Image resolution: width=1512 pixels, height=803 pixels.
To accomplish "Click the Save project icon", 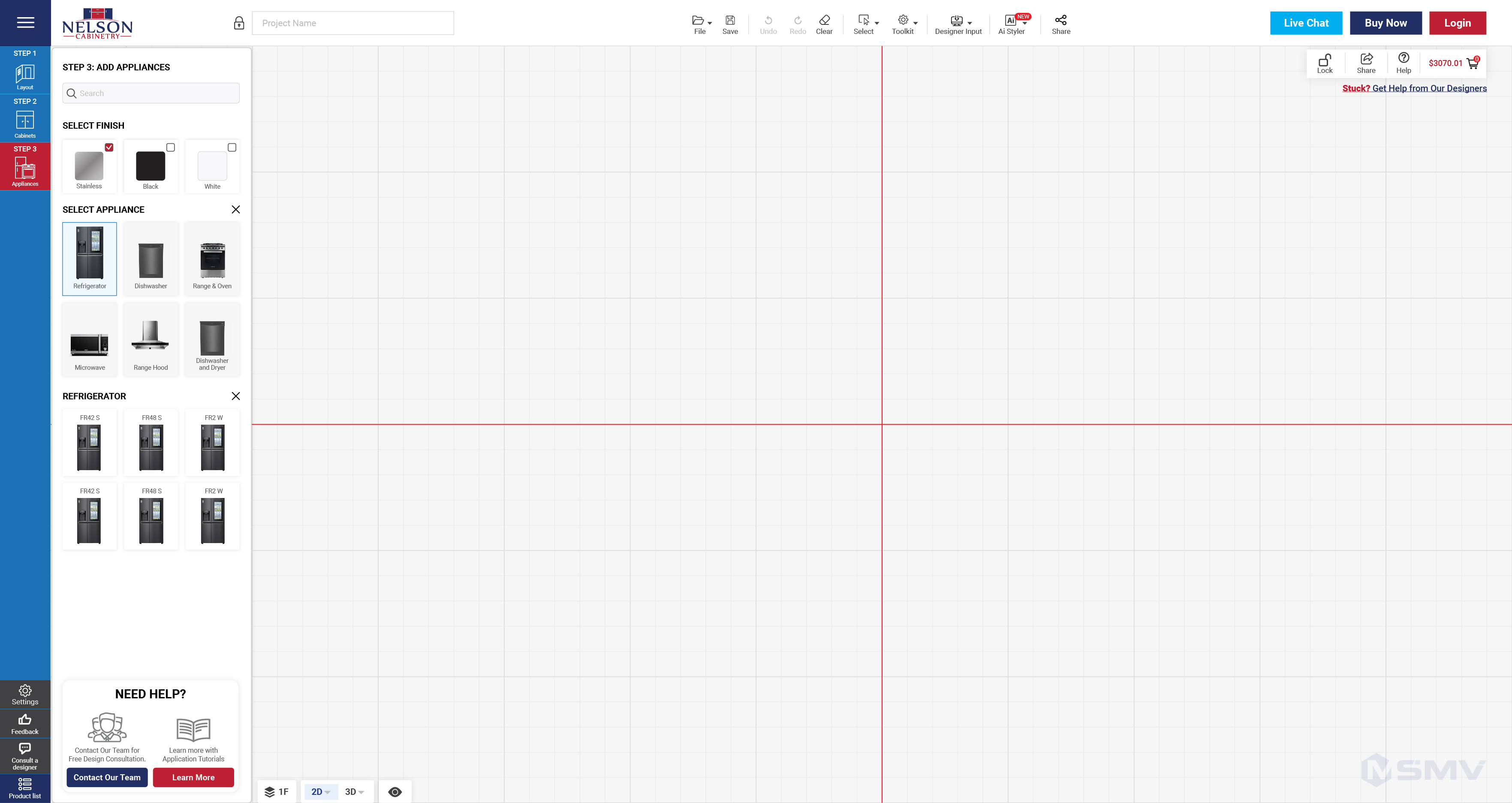I will click(x=730, y=19).
